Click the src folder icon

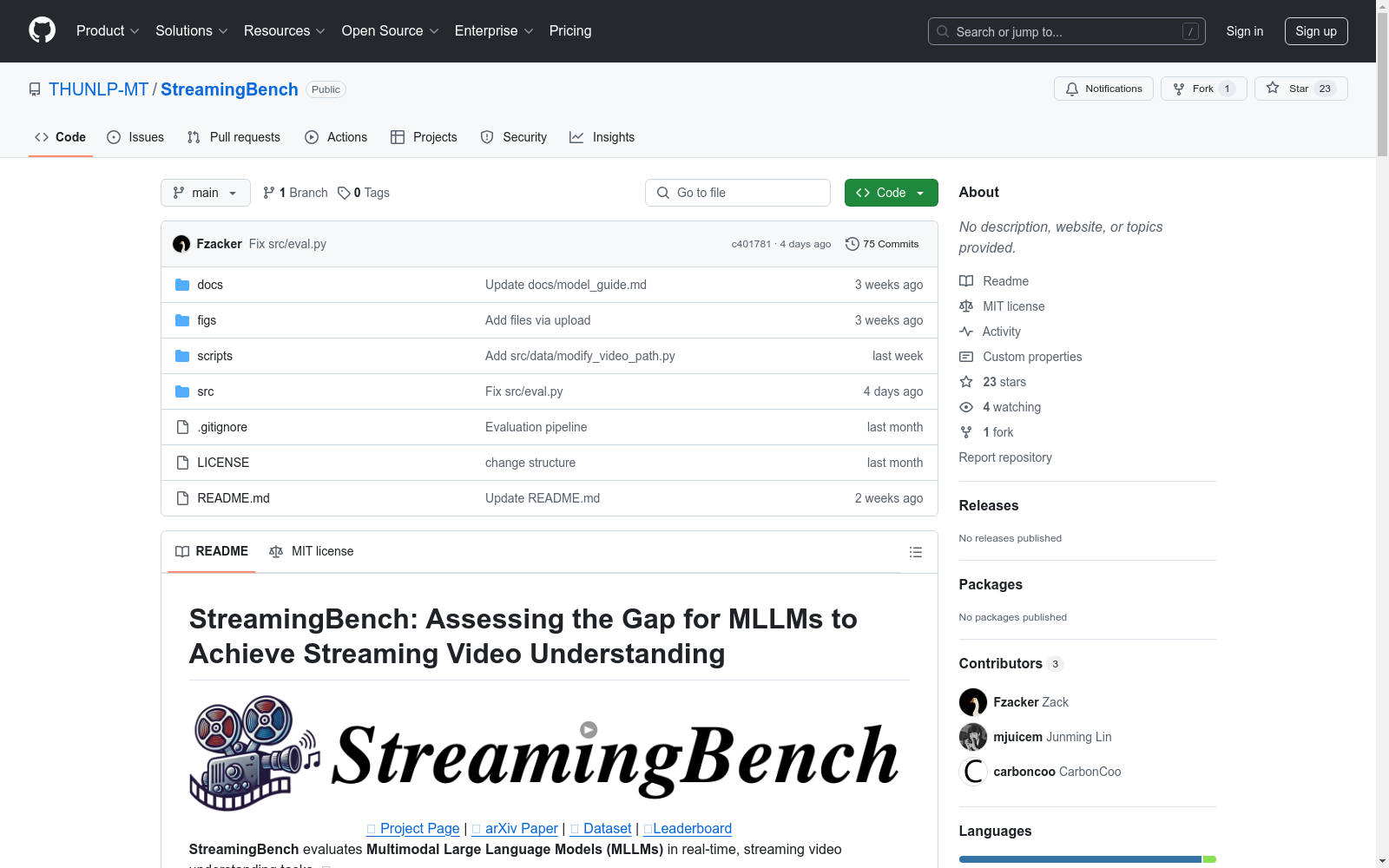coord(182,391)
